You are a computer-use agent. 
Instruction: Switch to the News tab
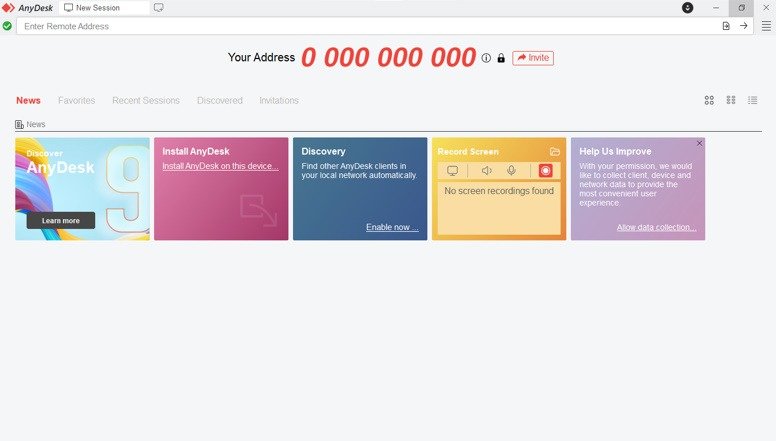click(28, 100)
